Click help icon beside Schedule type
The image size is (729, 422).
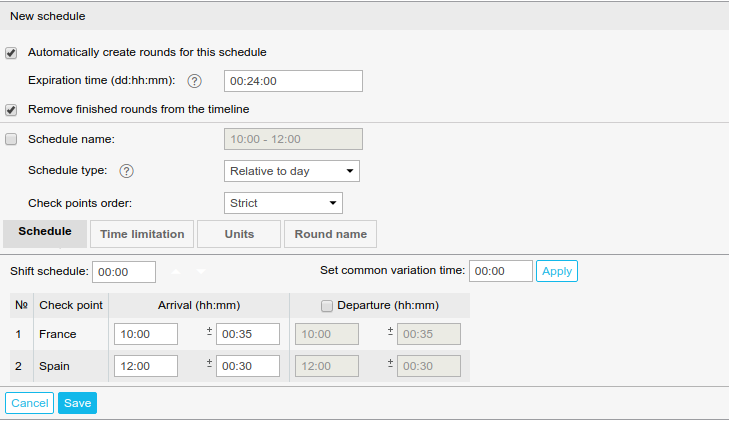click(127, 171)
